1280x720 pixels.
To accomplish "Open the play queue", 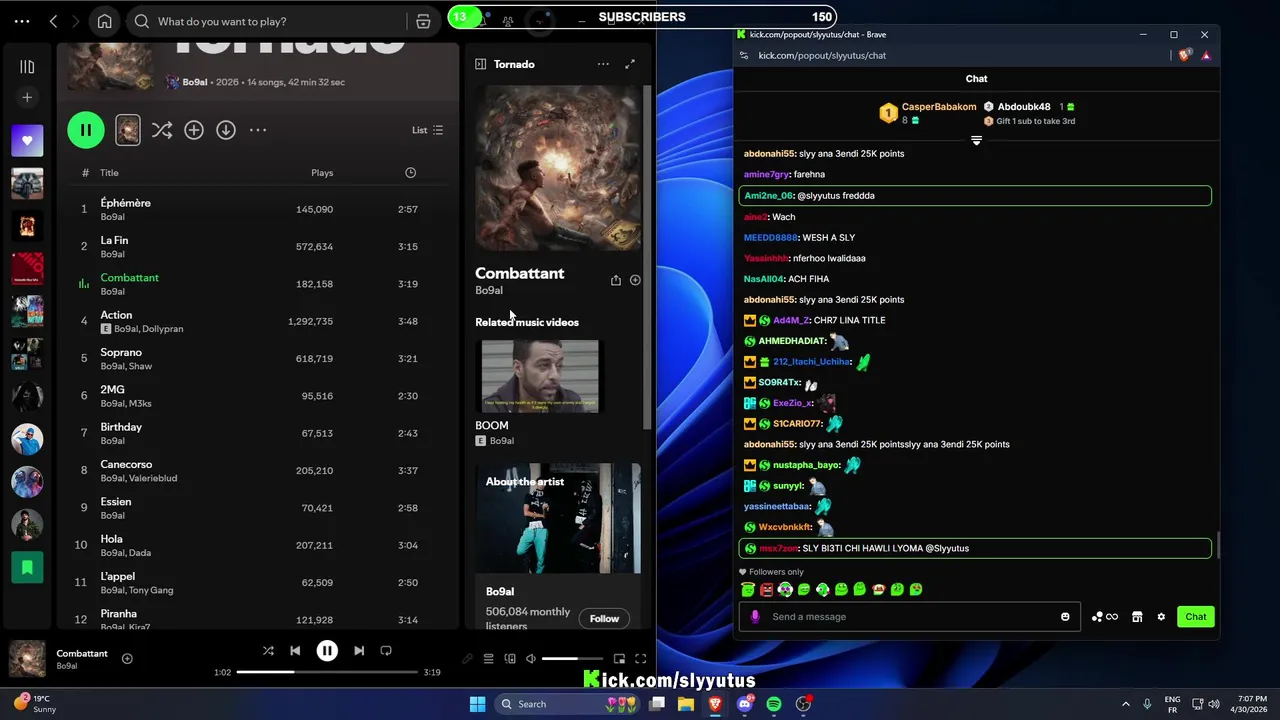I will tap(489, 659).
